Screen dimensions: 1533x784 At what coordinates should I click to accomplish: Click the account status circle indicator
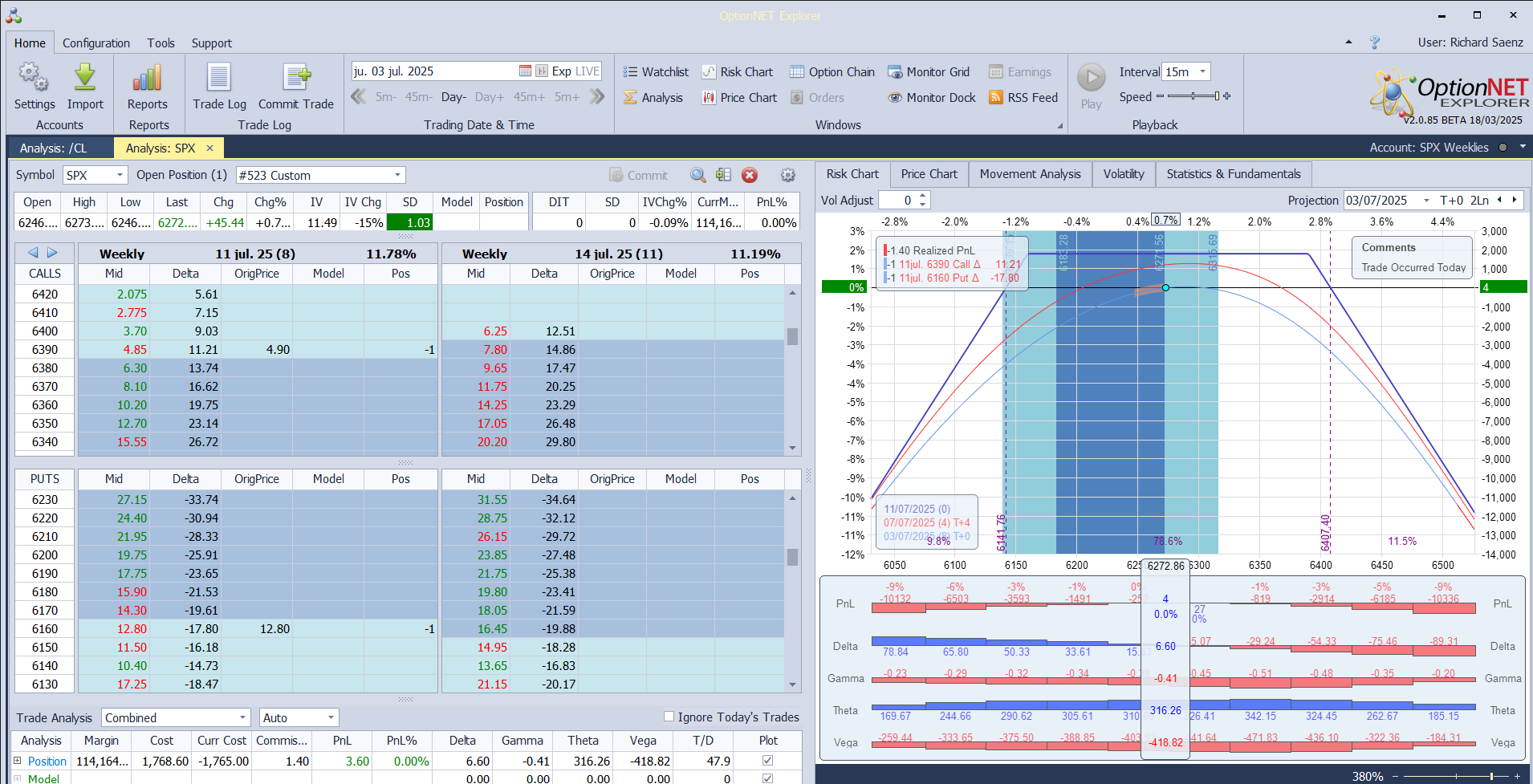tap(1503, 148)
